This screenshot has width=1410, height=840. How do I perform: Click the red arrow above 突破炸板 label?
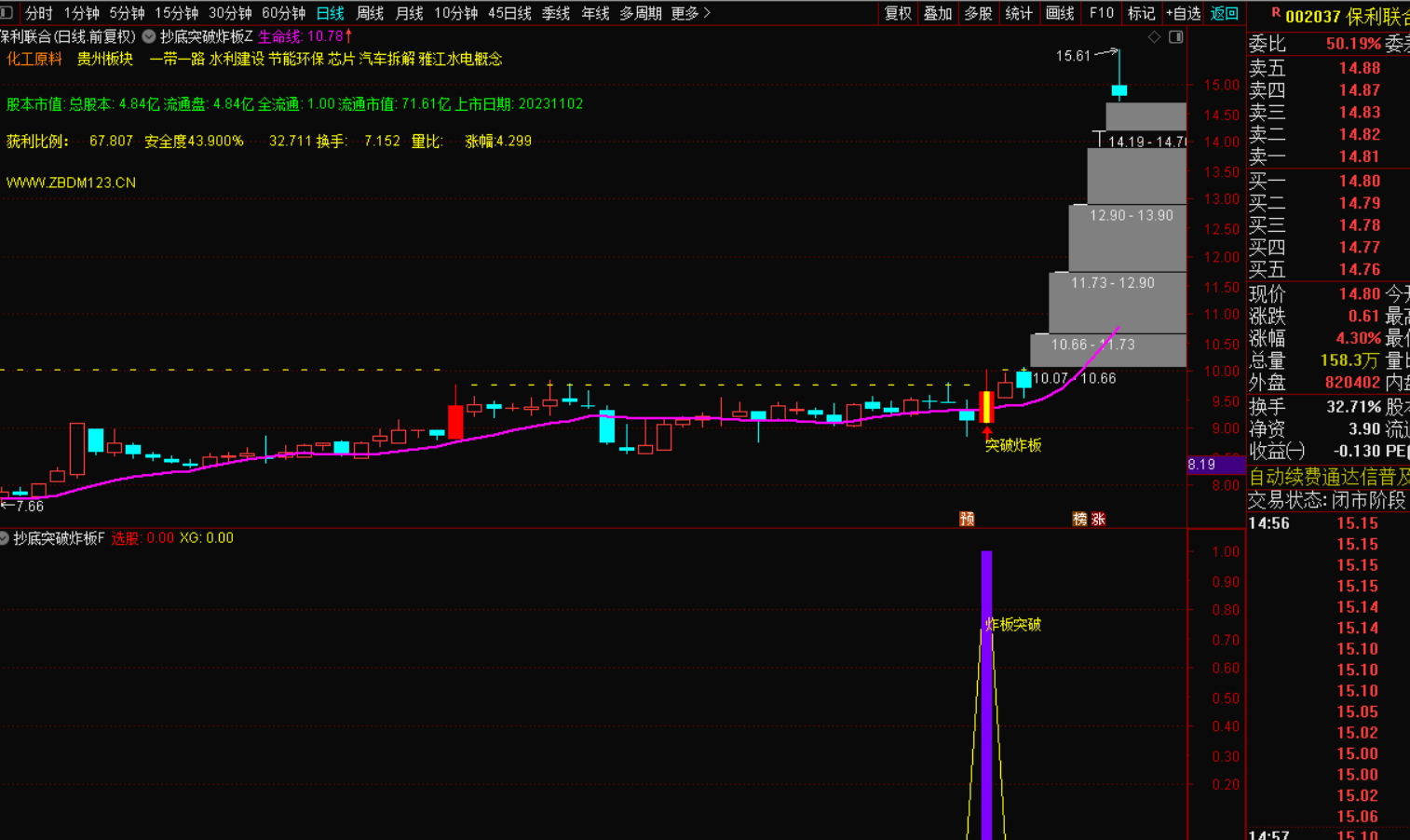(x=986, y=432)
